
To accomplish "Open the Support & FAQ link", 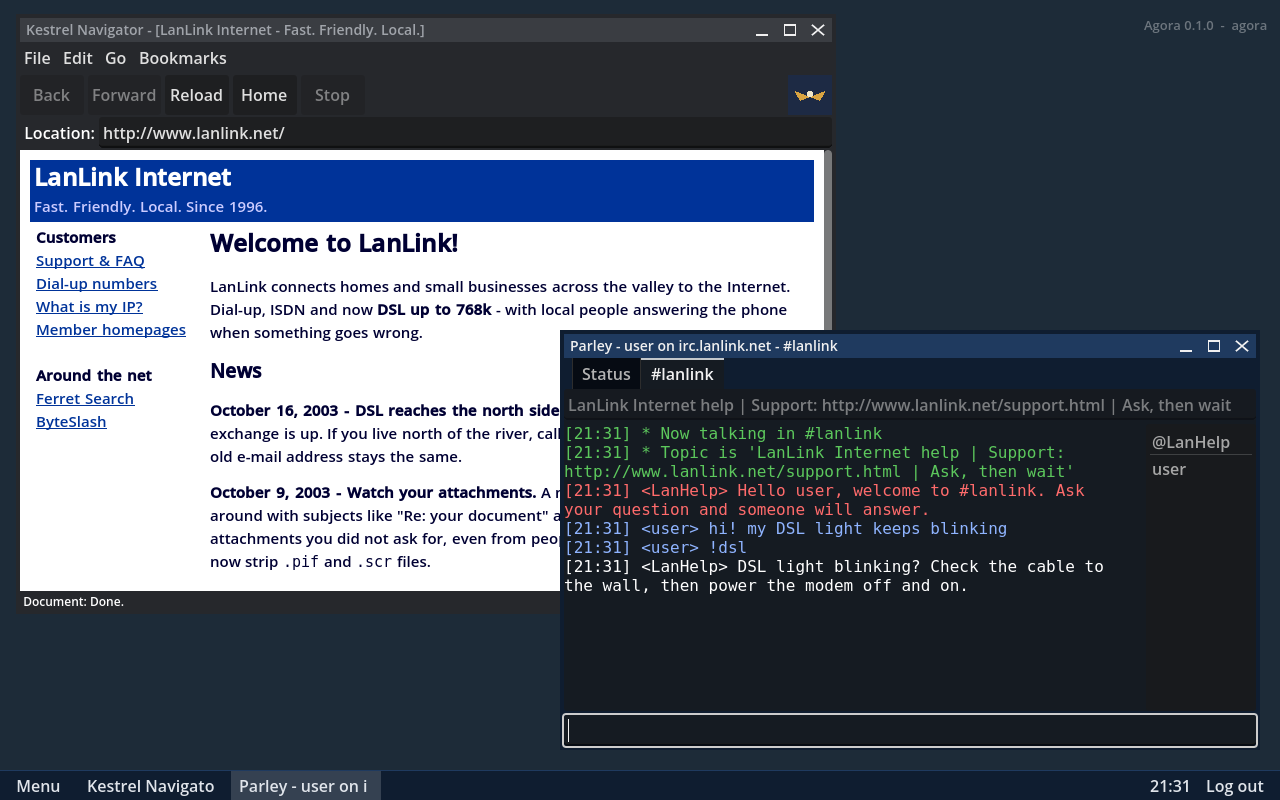I will click(x=90, y=261).
